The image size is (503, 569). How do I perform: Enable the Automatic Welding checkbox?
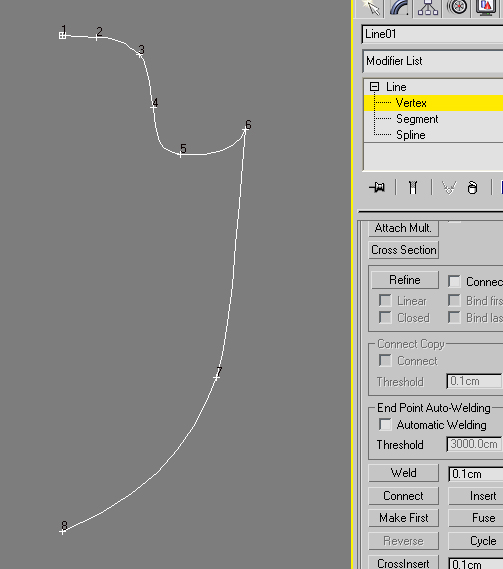coord(385,424)
